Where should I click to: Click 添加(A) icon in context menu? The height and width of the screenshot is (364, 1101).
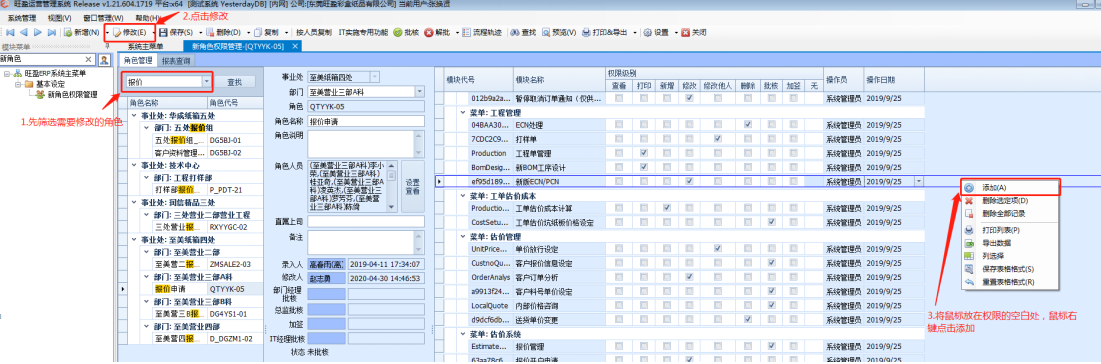(968, 188)
